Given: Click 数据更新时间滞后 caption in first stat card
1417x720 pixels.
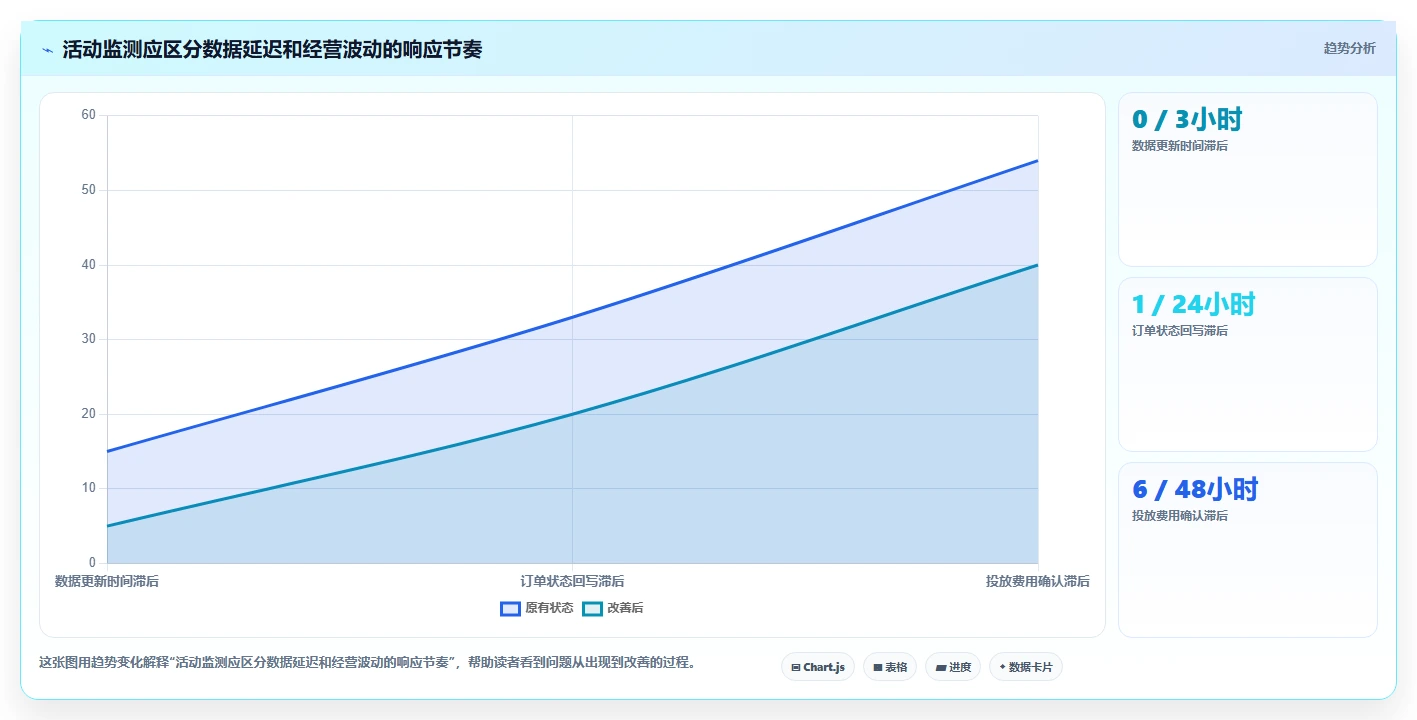Looking at the screenshot, I should click(1180, 146).
